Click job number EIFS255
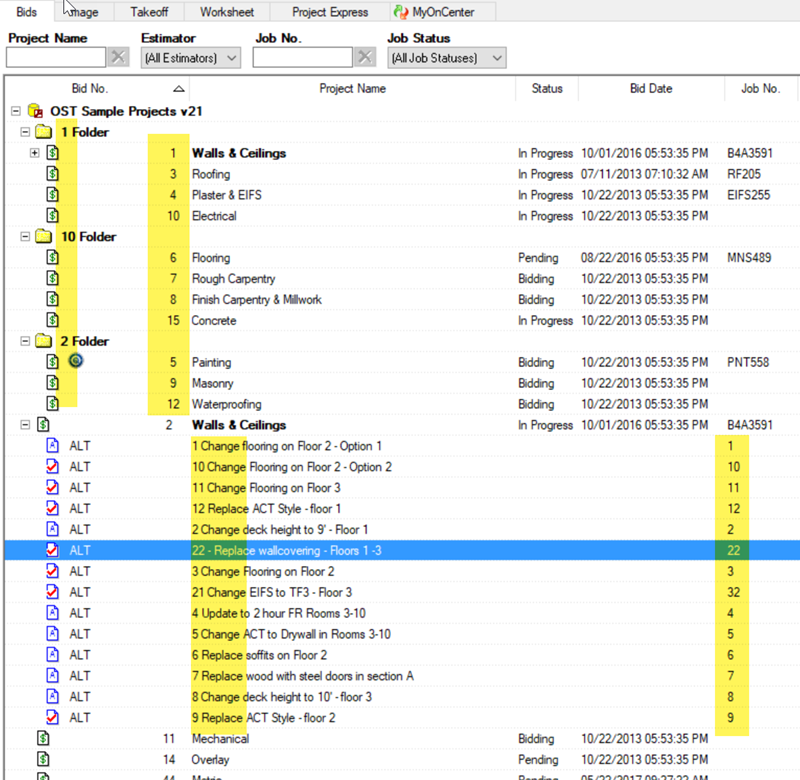The width and height of the screenshot is (800, 780). (x=748, y=195)
